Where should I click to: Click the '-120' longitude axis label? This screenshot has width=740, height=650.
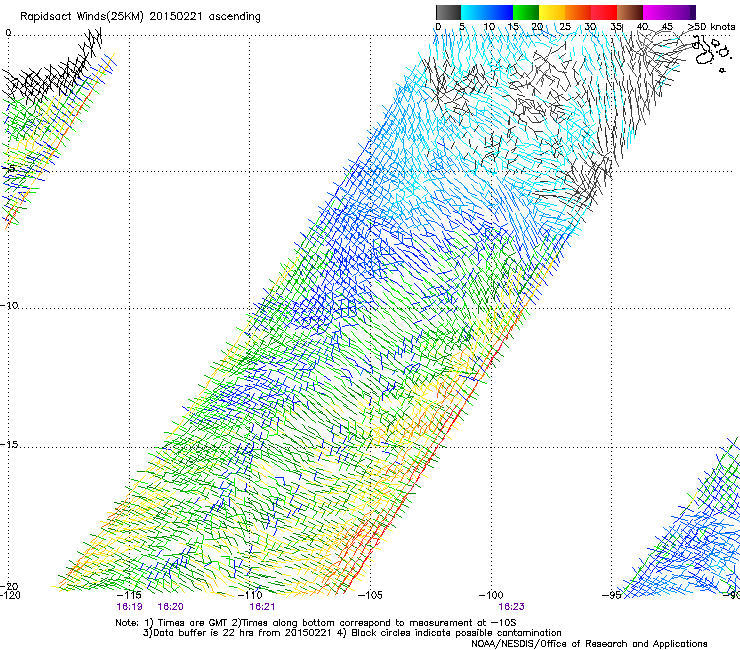pos(10,595)
